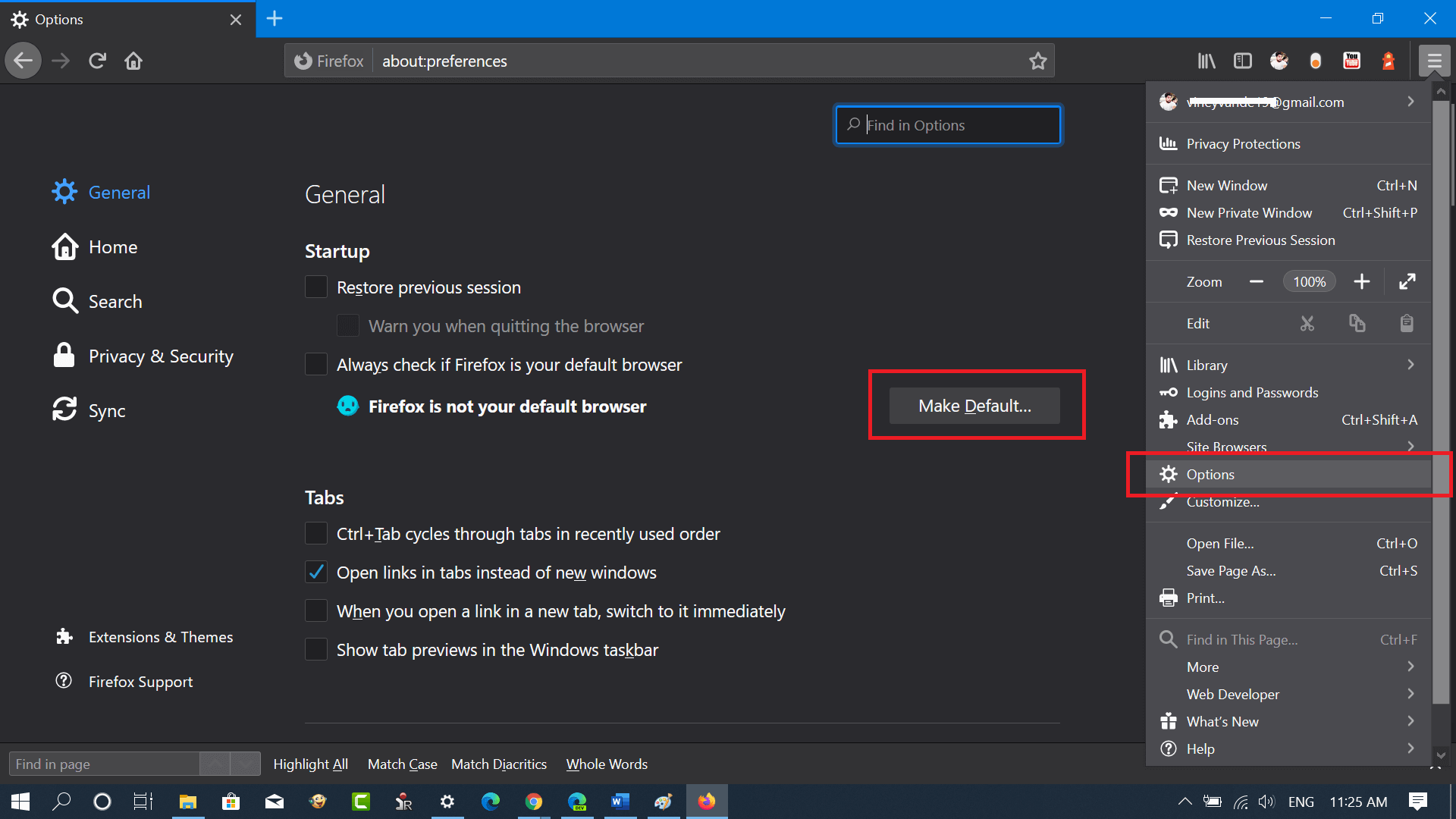1456x819 pixels.
Task: Click the volume speaker tray icon
Action: (x=1266, y=802)
